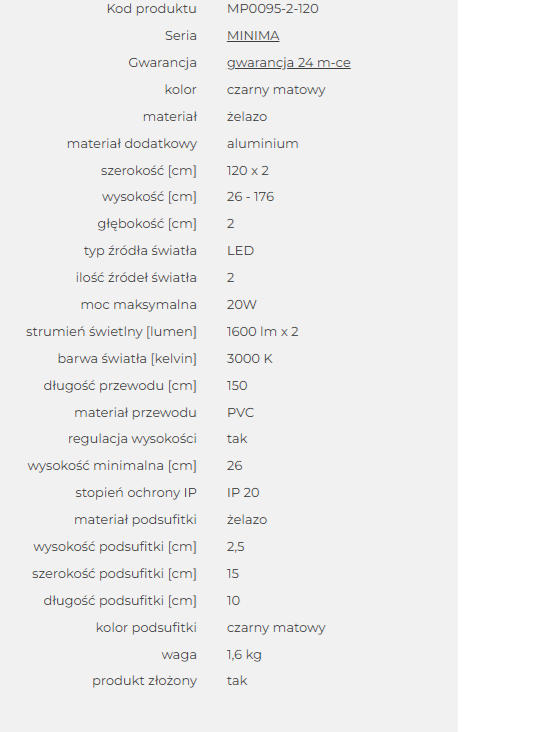Click the regulacja wysokości label
Screen dimensions: 552x732
point(132,439)
